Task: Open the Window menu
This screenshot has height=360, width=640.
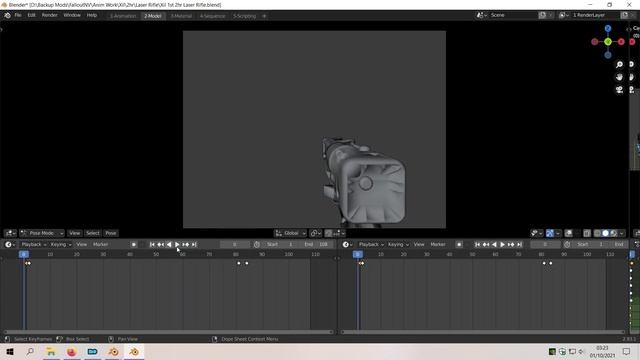Action: (x=72, y=15)
